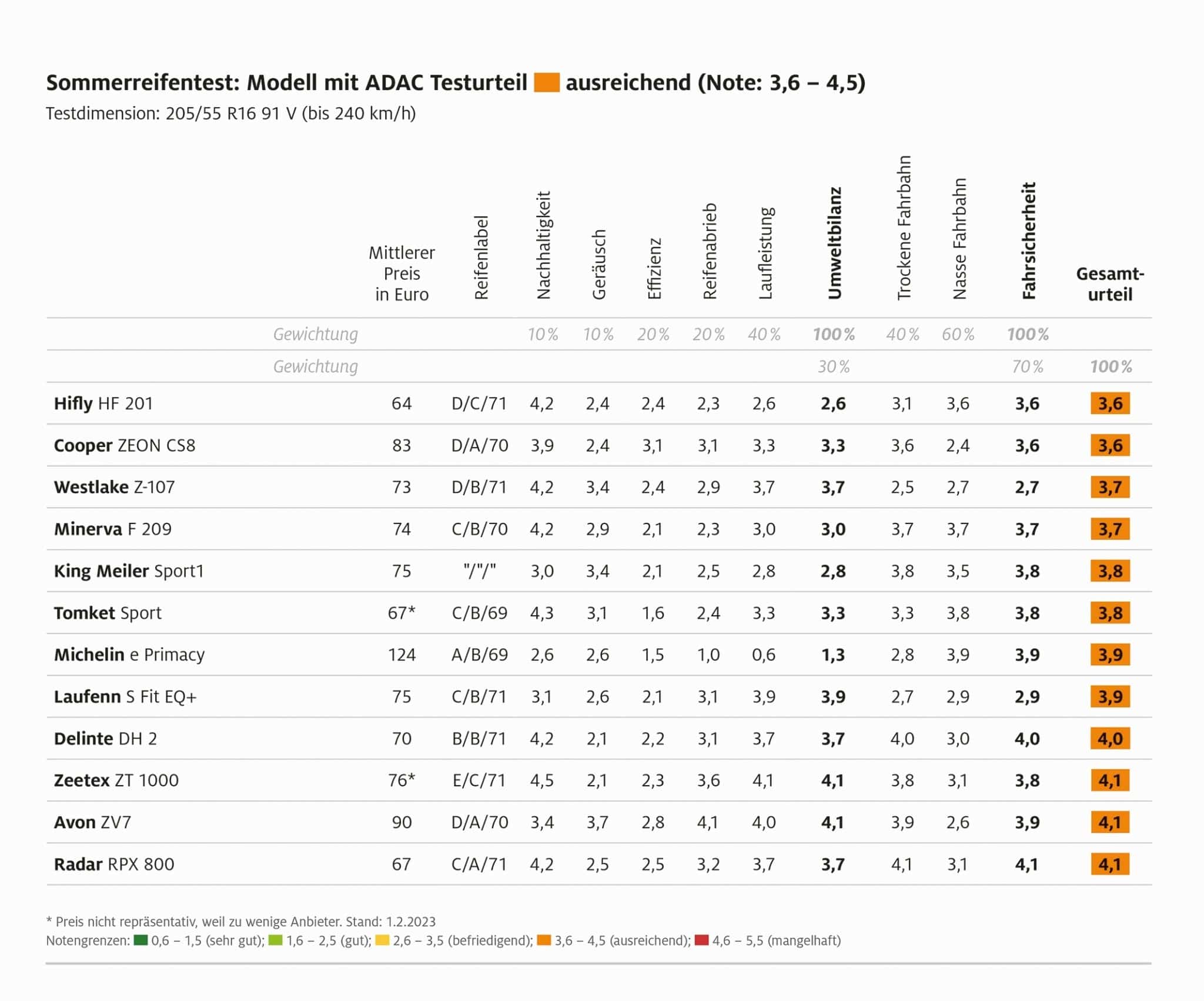The image size is (1204, 1001).
Task: Click Michelin e Primacy's orange 3,9 overall badge
Action: click(1110, 655)
